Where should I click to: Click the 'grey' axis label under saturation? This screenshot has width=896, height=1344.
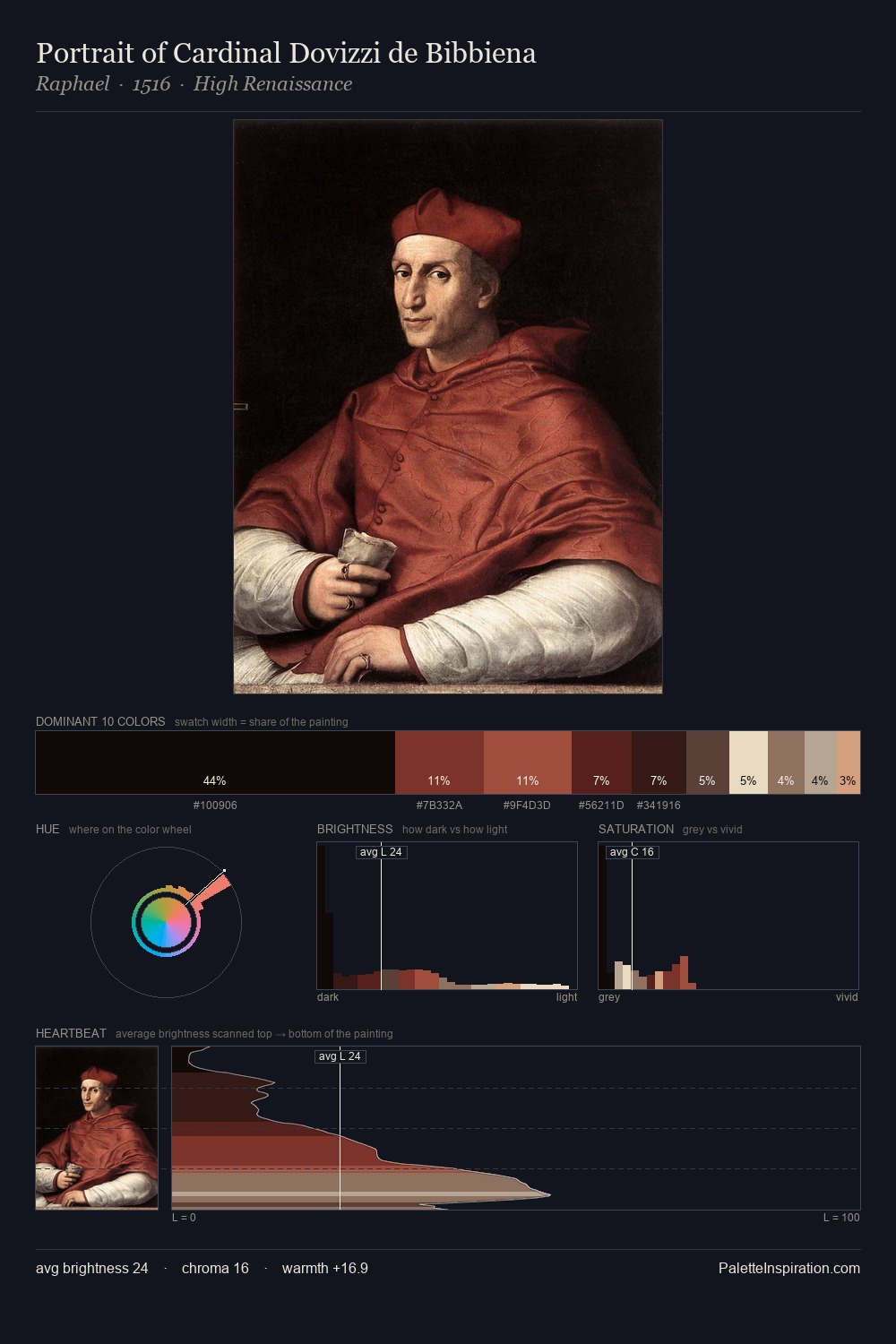coord(609,997)
